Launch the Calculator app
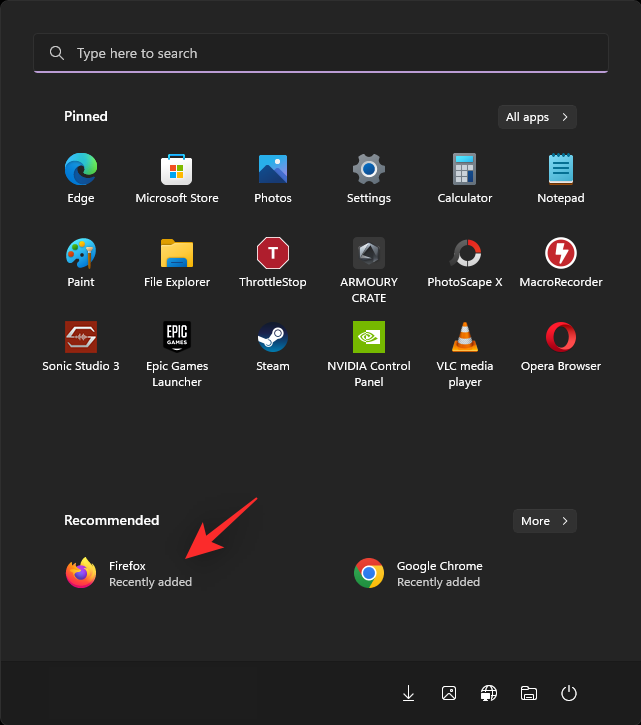This screenshot has width=641, height=725. click(x=465, y=178)
